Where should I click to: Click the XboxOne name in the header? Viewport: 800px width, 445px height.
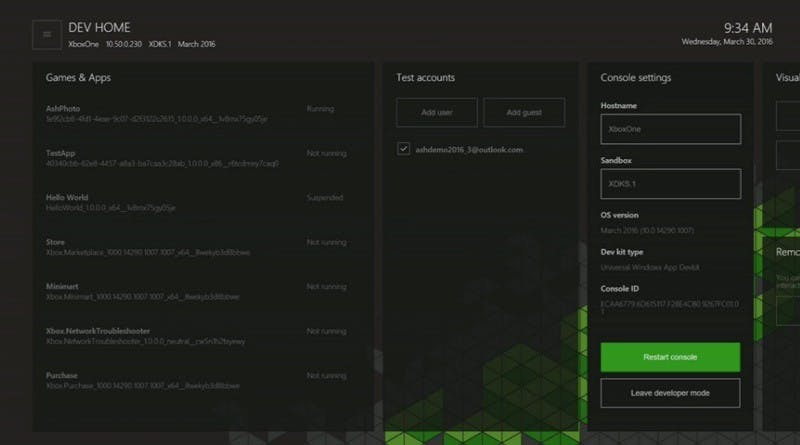(x=84, y=44)
